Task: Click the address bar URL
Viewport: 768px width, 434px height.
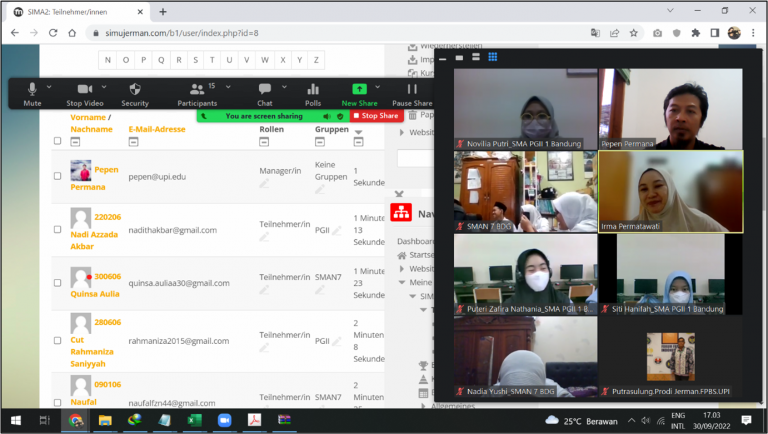Action: [182, 33]
